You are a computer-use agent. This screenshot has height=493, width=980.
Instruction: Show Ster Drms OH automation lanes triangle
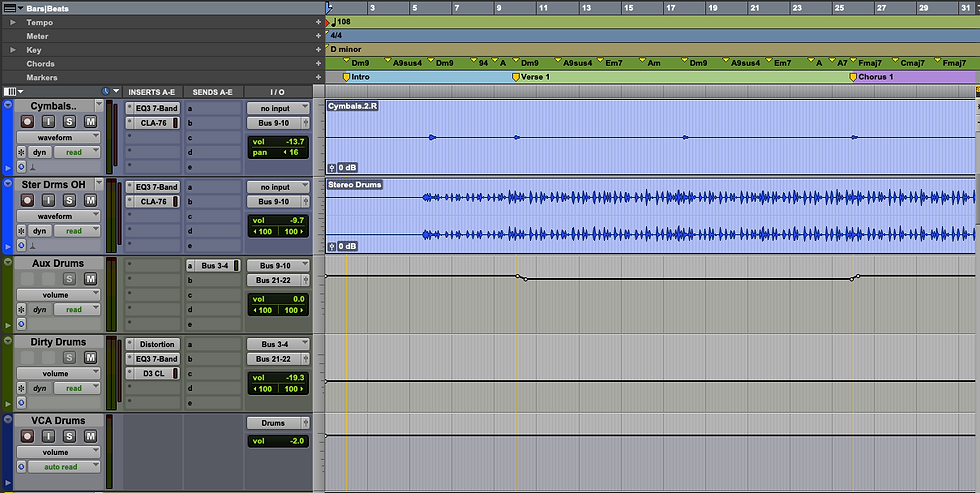pyautogui.click(x=8, y=247)
